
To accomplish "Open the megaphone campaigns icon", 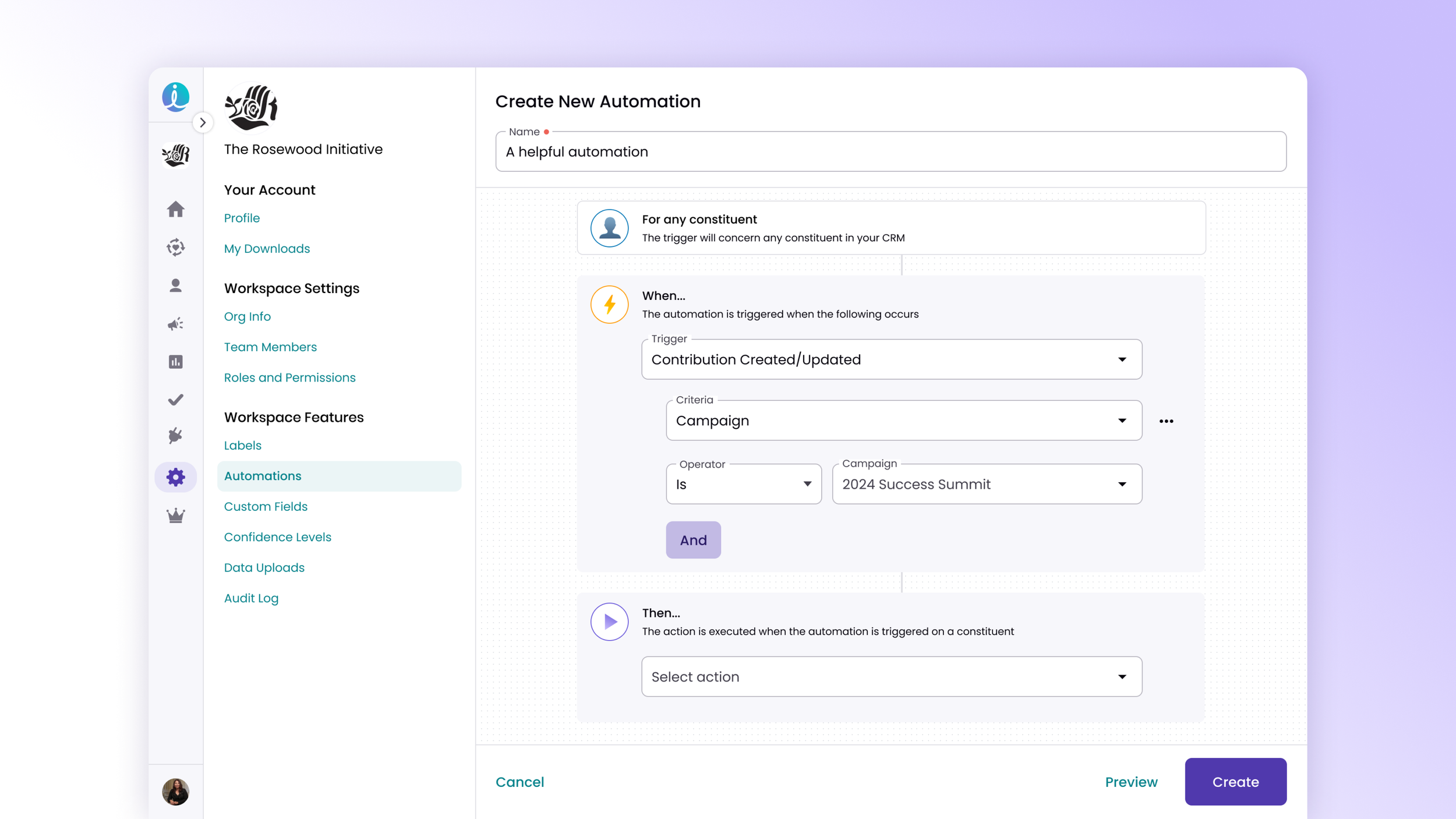I will [x=175, y=324].
